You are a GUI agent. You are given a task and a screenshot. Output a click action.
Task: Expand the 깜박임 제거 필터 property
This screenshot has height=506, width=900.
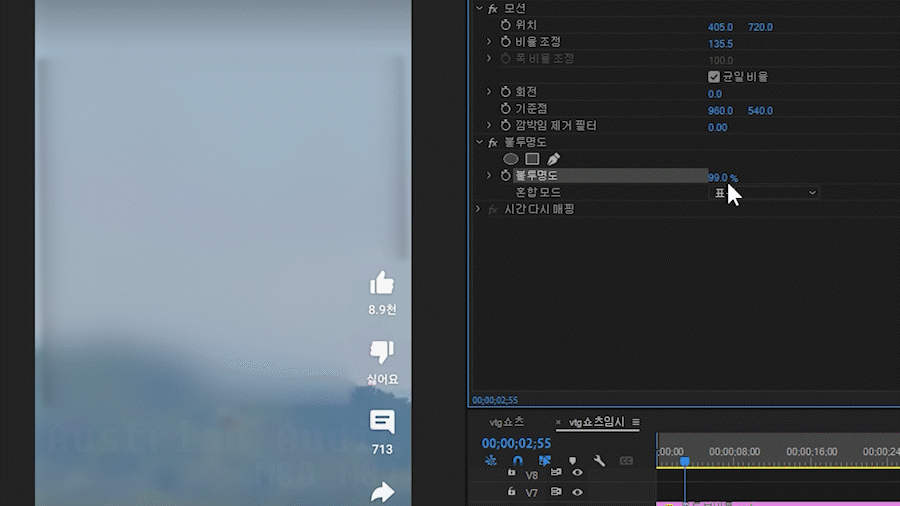[x=489, y=124]
